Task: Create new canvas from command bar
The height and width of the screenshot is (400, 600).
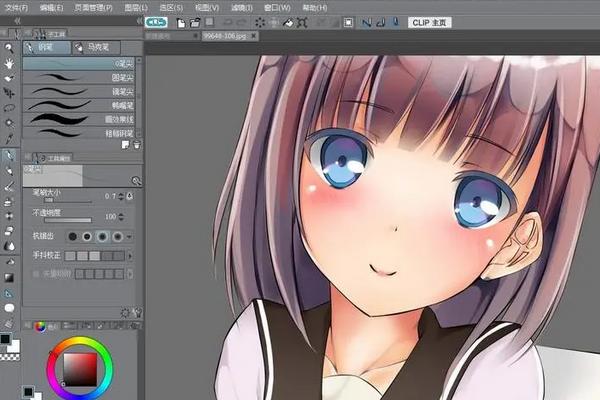Action: tap(181, 23)
